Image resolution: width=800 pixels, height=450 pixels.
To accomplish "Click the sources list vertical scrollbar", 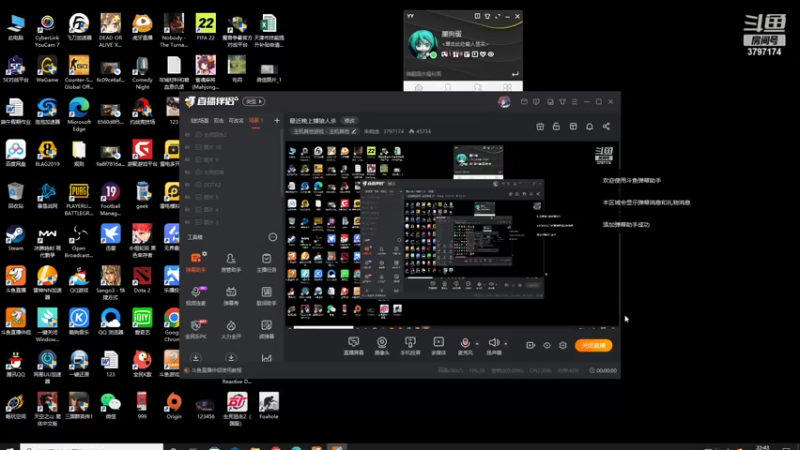I will tap(282, 163).
